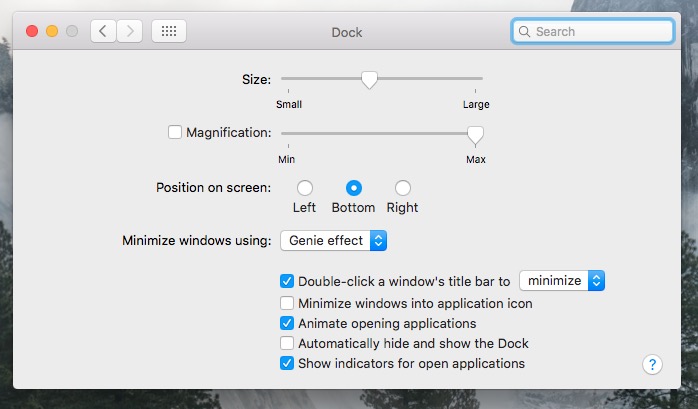The width and height of the screenshot is (698, 409).
Task: Click the magnifying glass search icon
Action: 524,32
